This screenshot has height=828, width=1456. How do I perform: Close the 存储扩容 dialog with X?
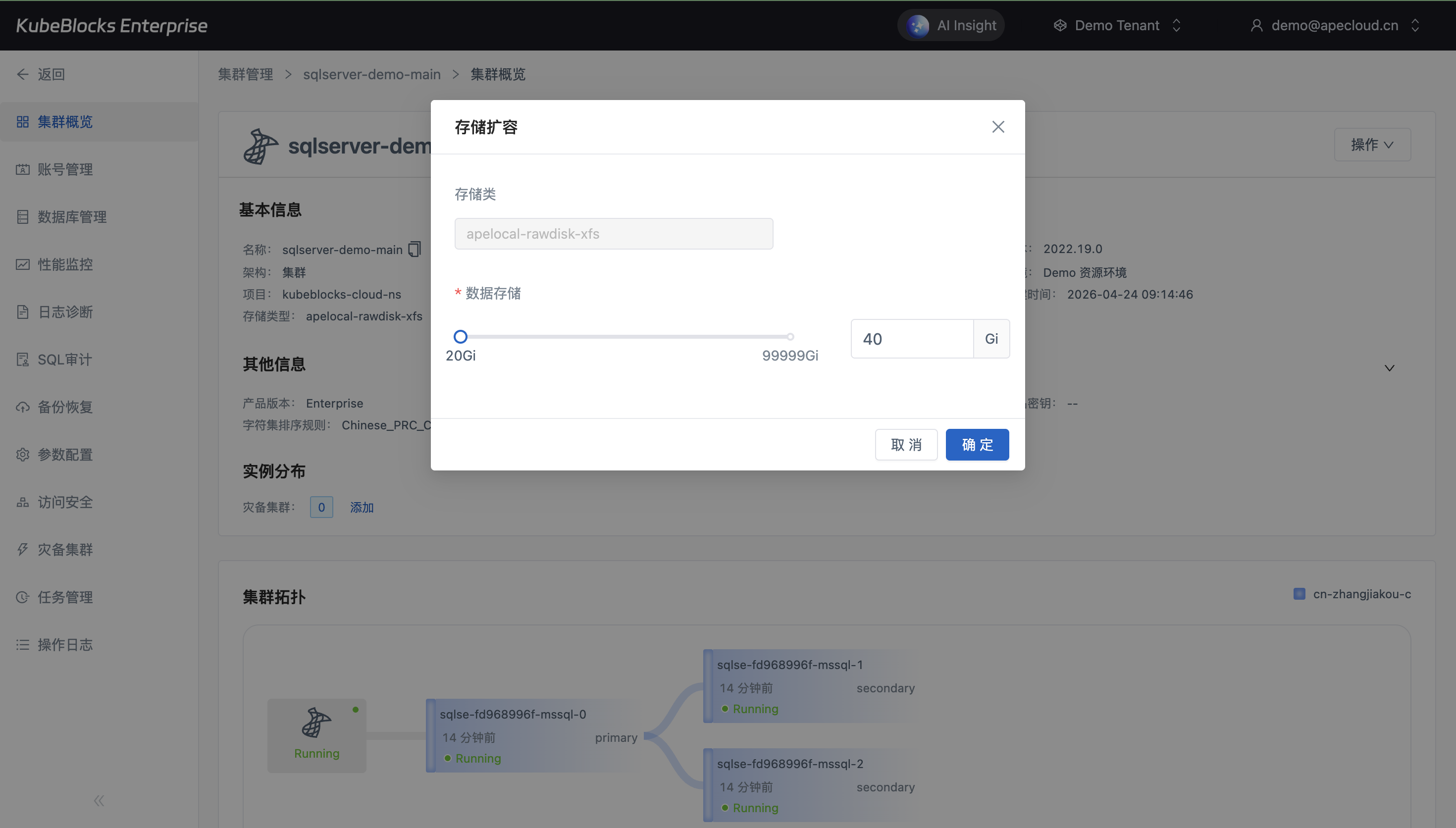click(998, 127)
